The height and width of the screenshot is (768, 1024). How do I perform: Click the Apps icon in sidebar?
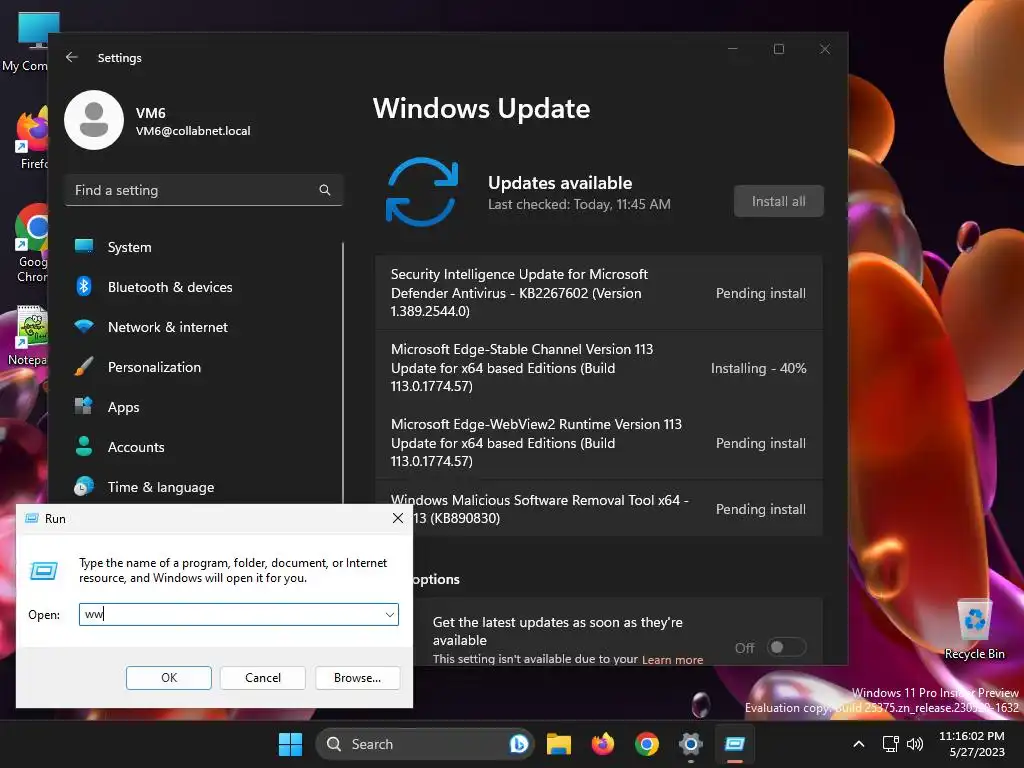[x=84, y=406]
